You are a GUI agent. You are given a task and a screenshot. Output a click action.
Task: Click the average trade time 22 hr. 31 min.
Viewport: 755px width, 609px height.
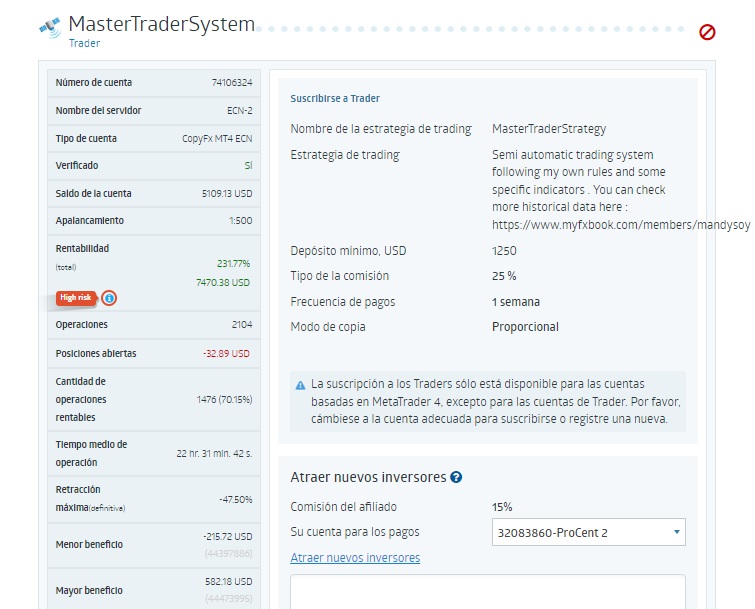tap(214, 454)
